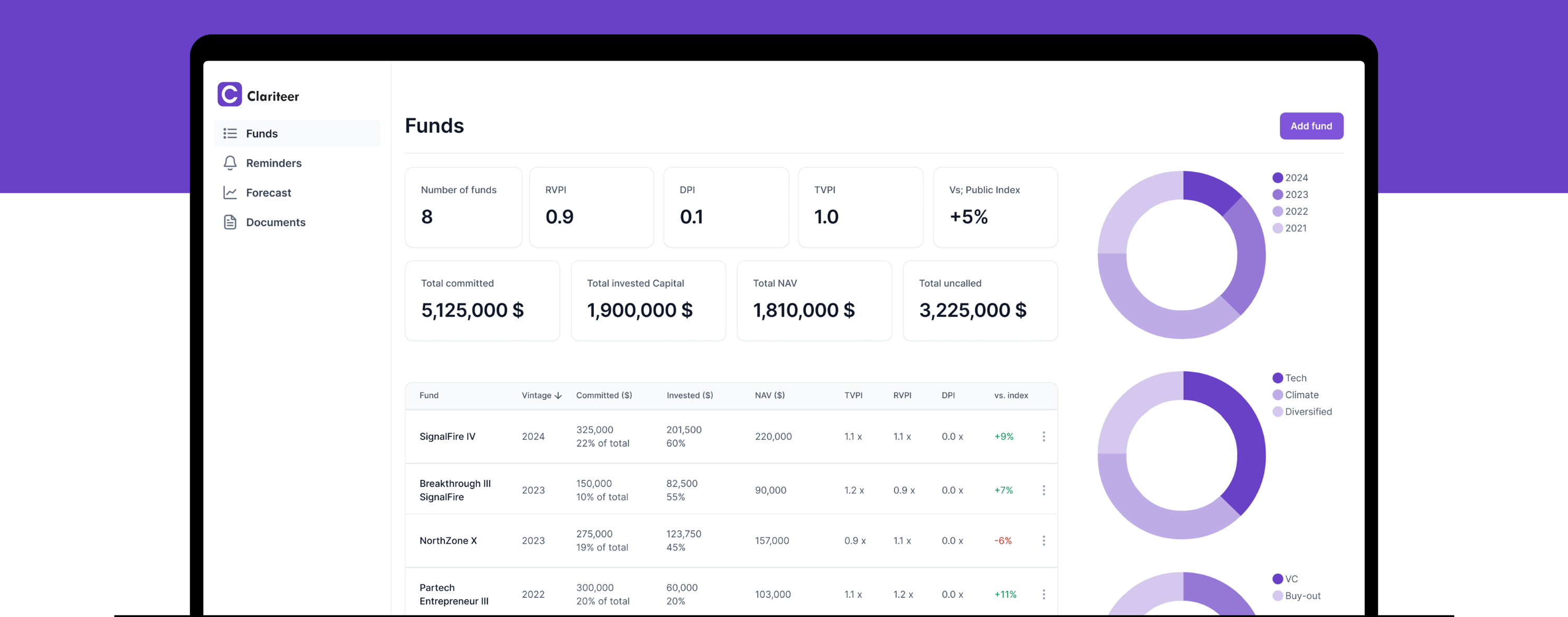
Task: Click the Partech Entrepreneur III fund name
Action: tap(454, 595)
